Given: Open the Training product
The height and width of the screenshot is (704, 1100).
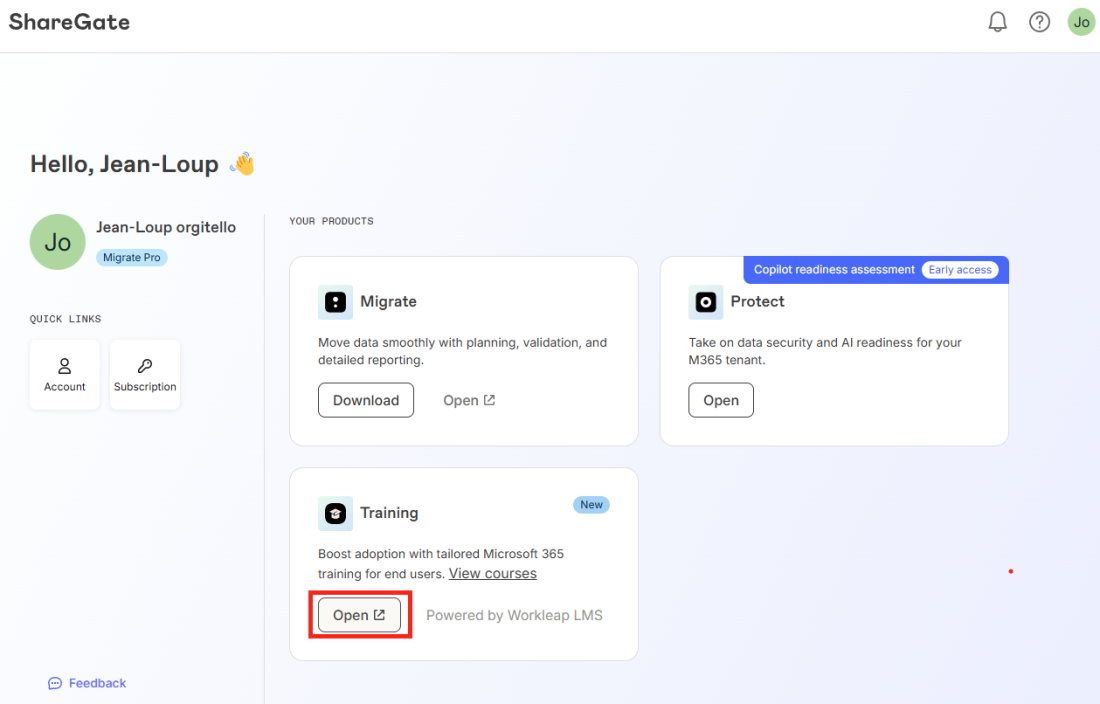Looking at the screenshot, I should click(x=359, y=615).
